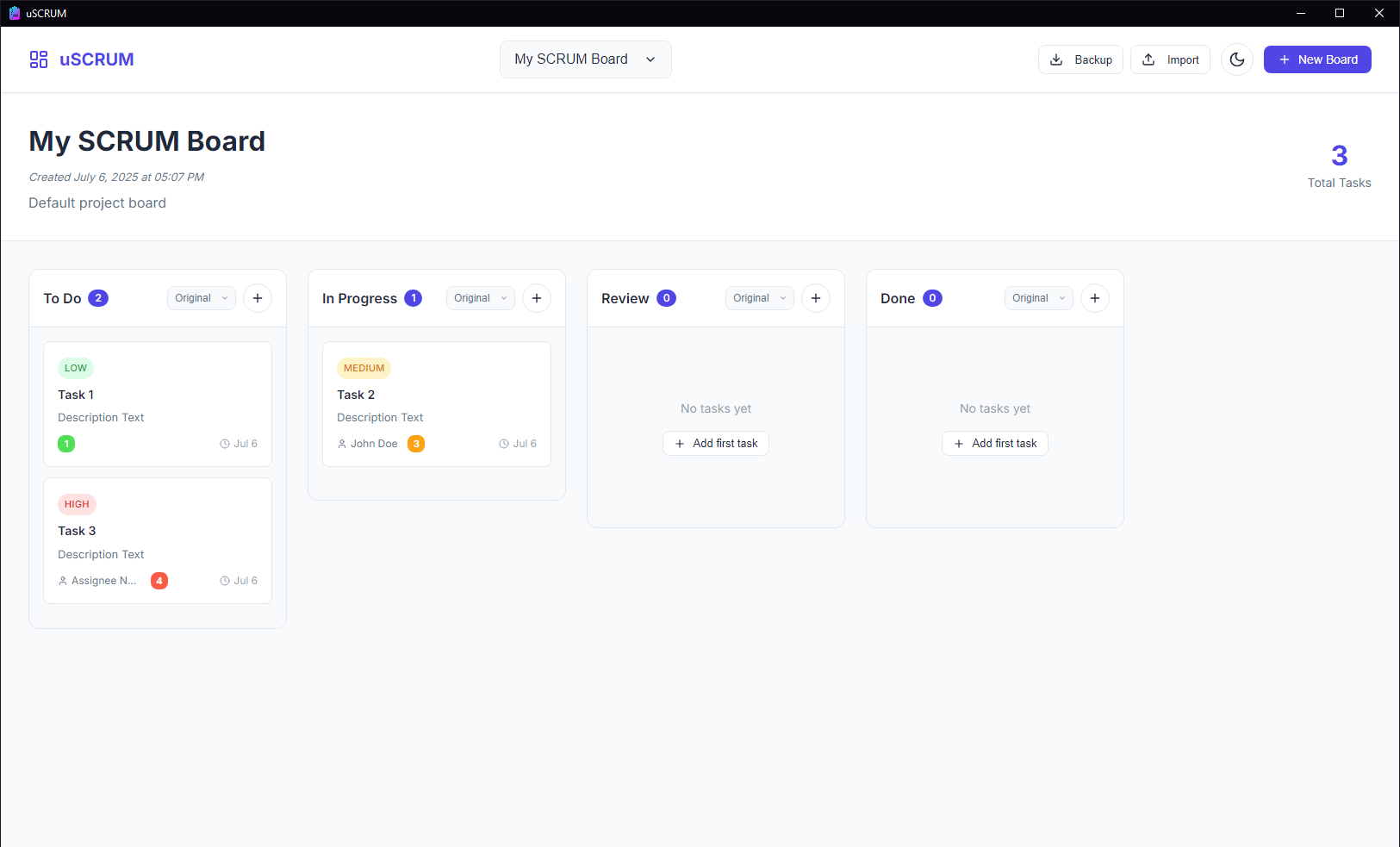The width and height of the screenshot is (1400, 847).
Task: Click the My SCRUM Board heading
Action: coord(147,141)
